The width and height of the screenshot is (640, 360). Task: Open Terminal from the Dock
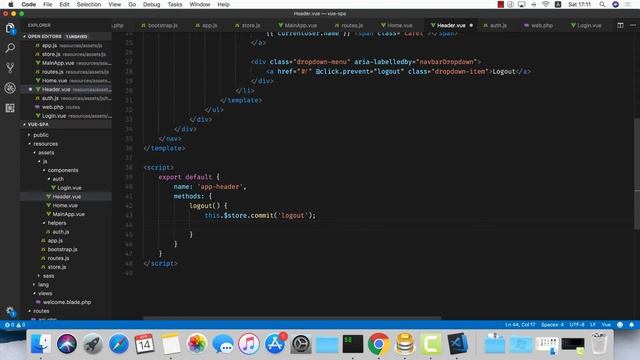coord(353,344)
